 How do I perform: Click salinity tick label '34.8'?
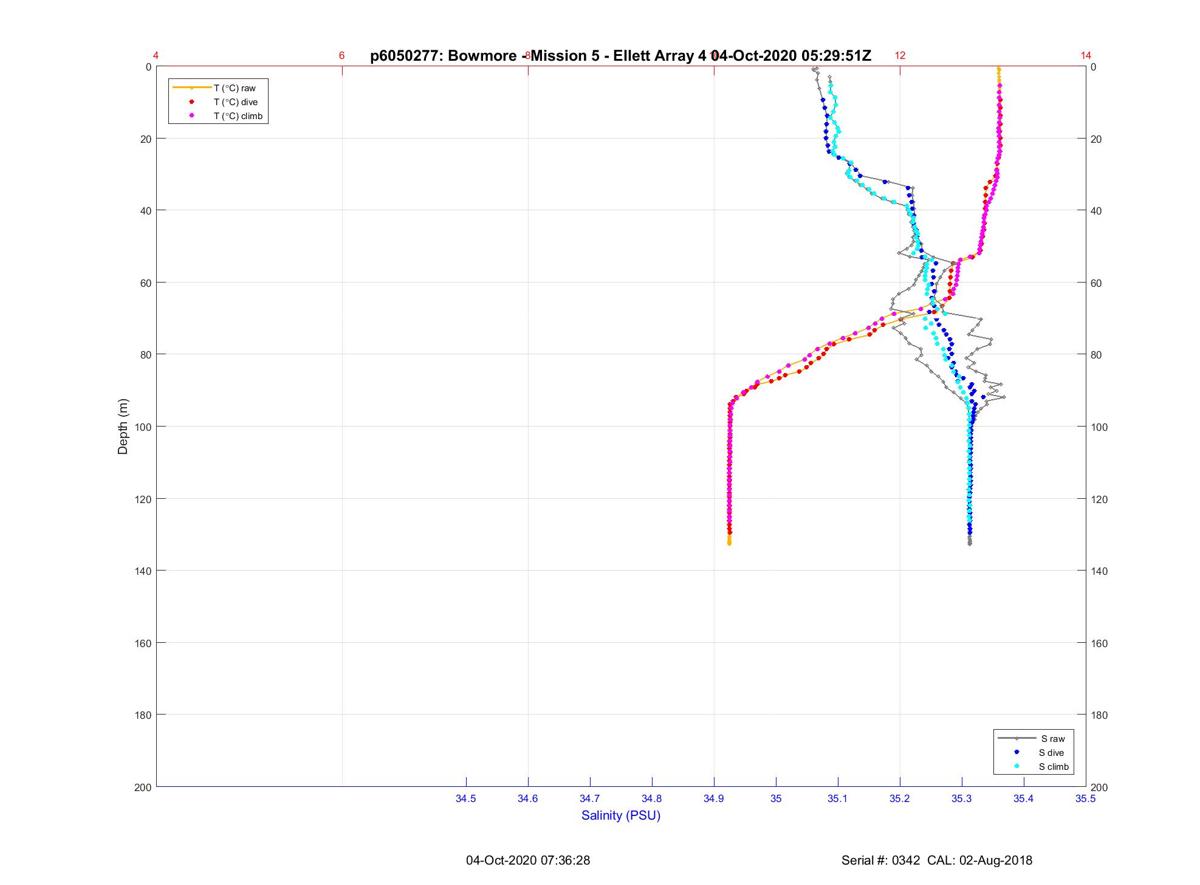pyautogui.click(x=652, y=799)
